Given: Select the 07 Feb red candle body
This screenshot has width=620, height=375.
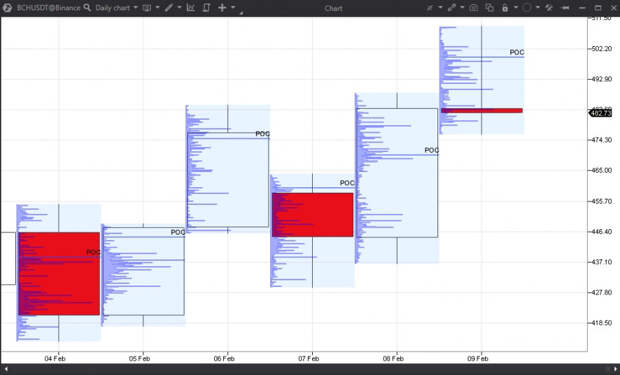Looking at the screenshot, I should [312, 215].
